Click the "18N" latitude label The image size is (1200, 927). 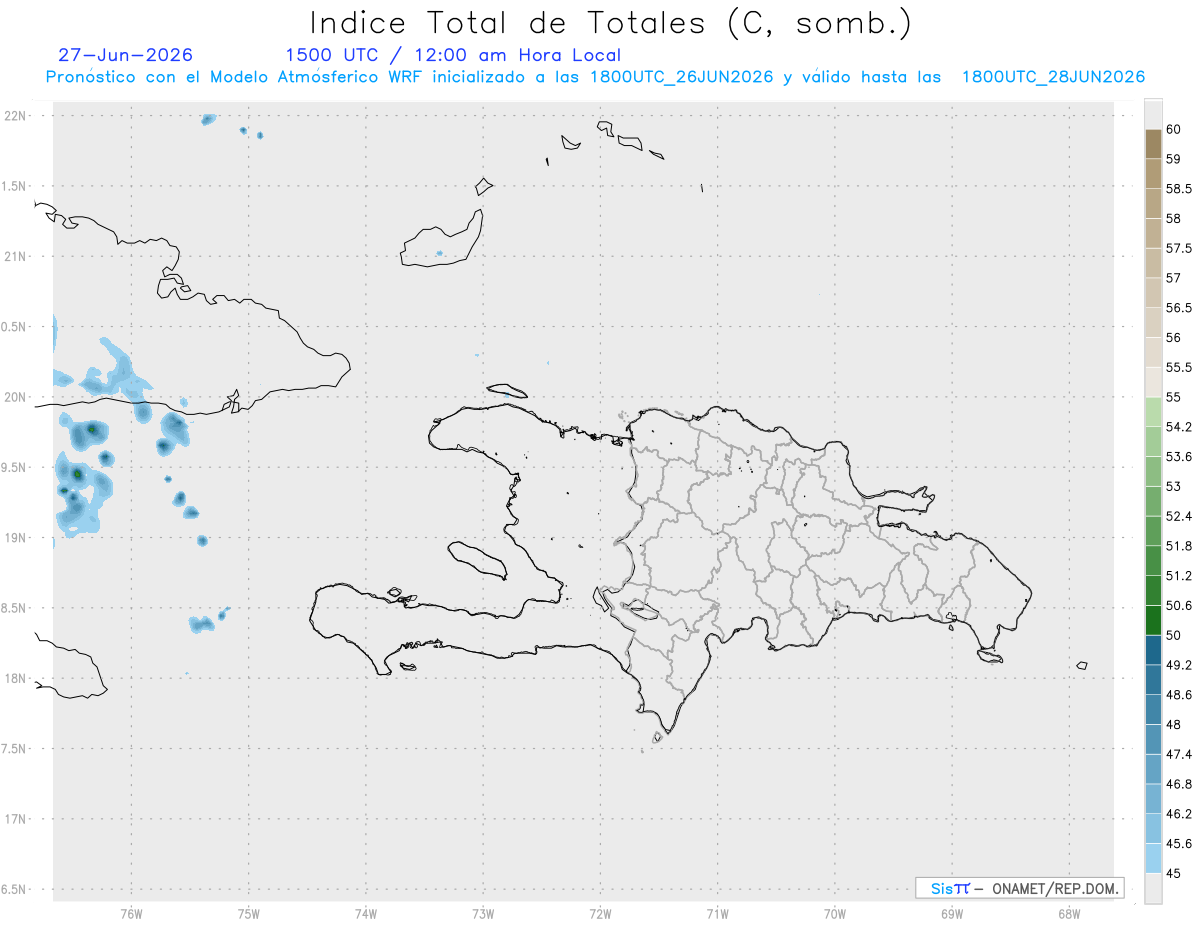point(17,678)
